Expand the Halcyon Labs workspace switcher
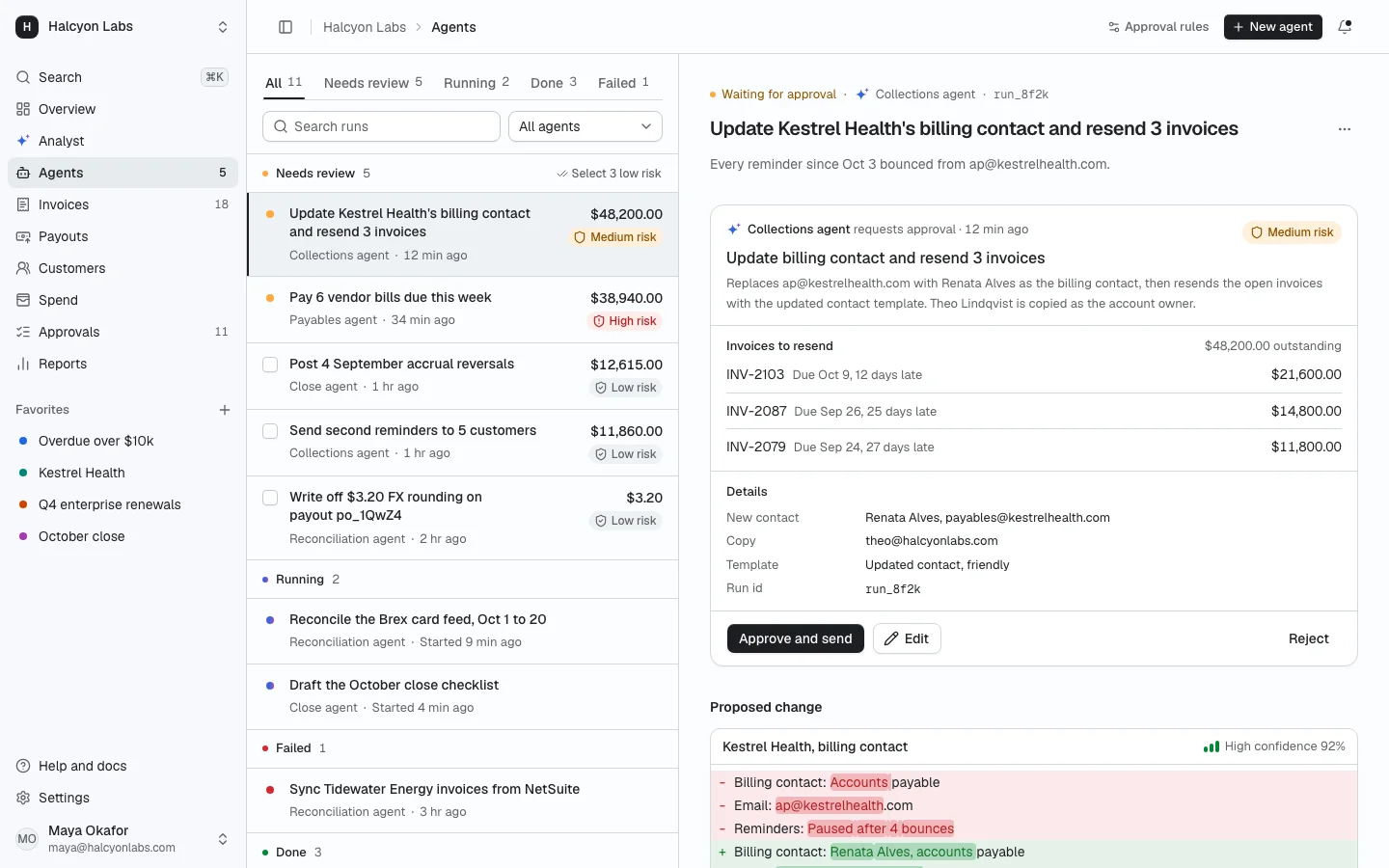The width and height of the screenshot is (1389, 868). [223, 27]
